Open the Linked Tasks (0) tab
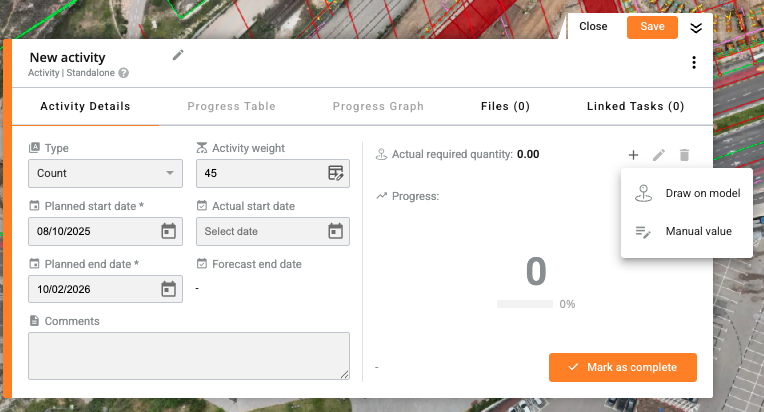Viewport: 764px width, 412px height. click(635, 106)
